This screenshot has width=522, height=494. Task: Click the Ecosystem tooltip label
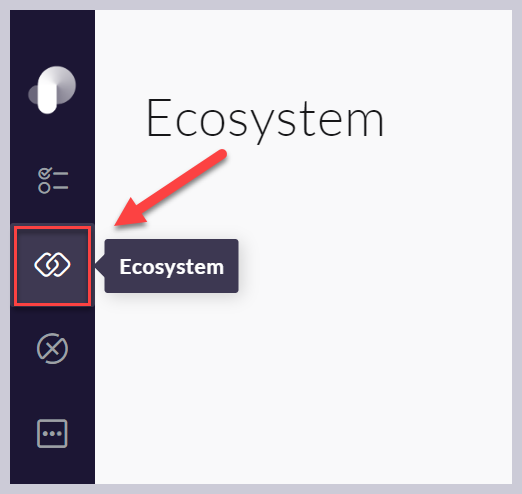click(171, 267)
